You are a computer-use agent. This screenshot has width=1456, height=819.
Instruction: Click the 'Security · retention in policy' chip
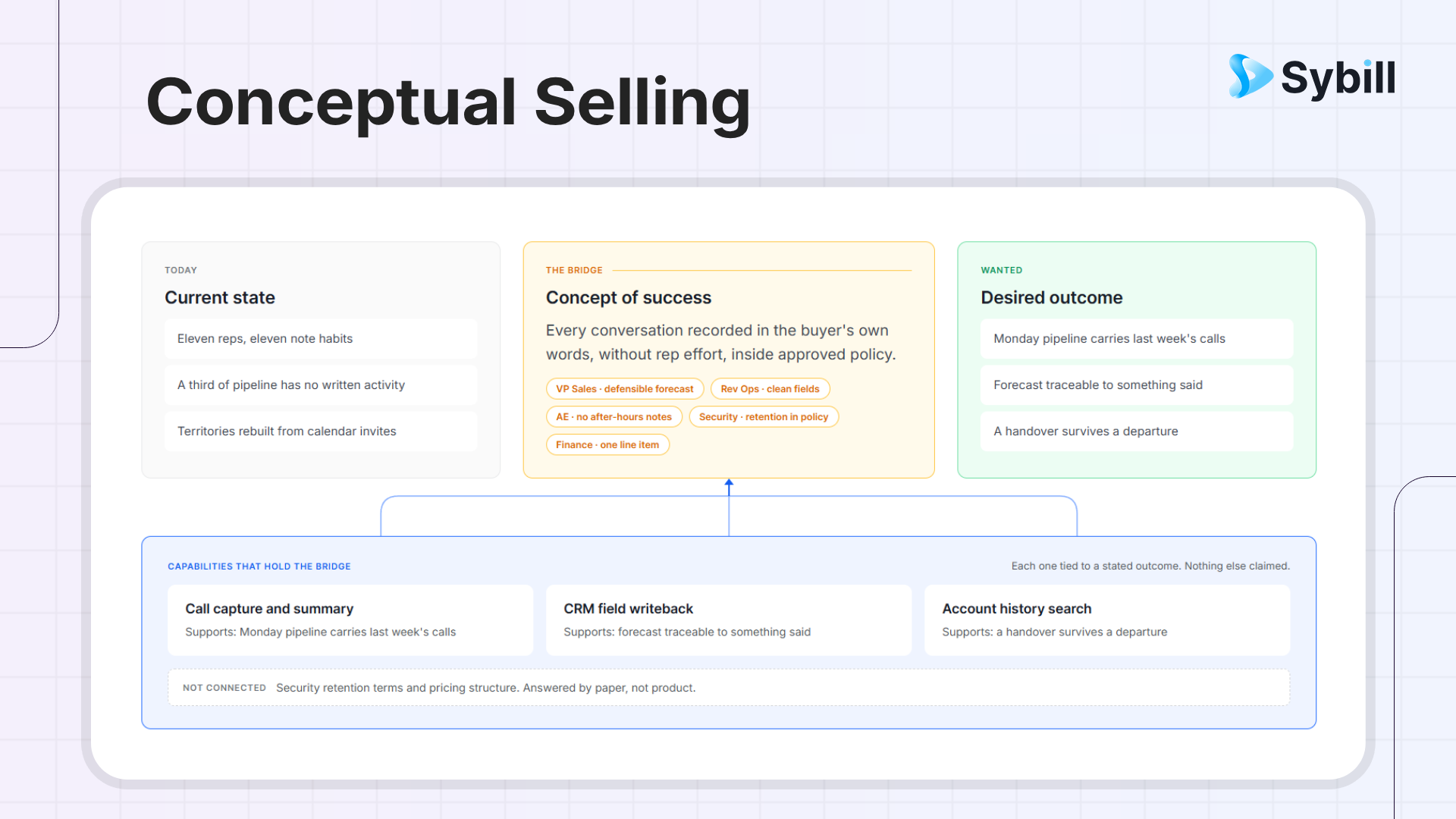coord(764,417)
